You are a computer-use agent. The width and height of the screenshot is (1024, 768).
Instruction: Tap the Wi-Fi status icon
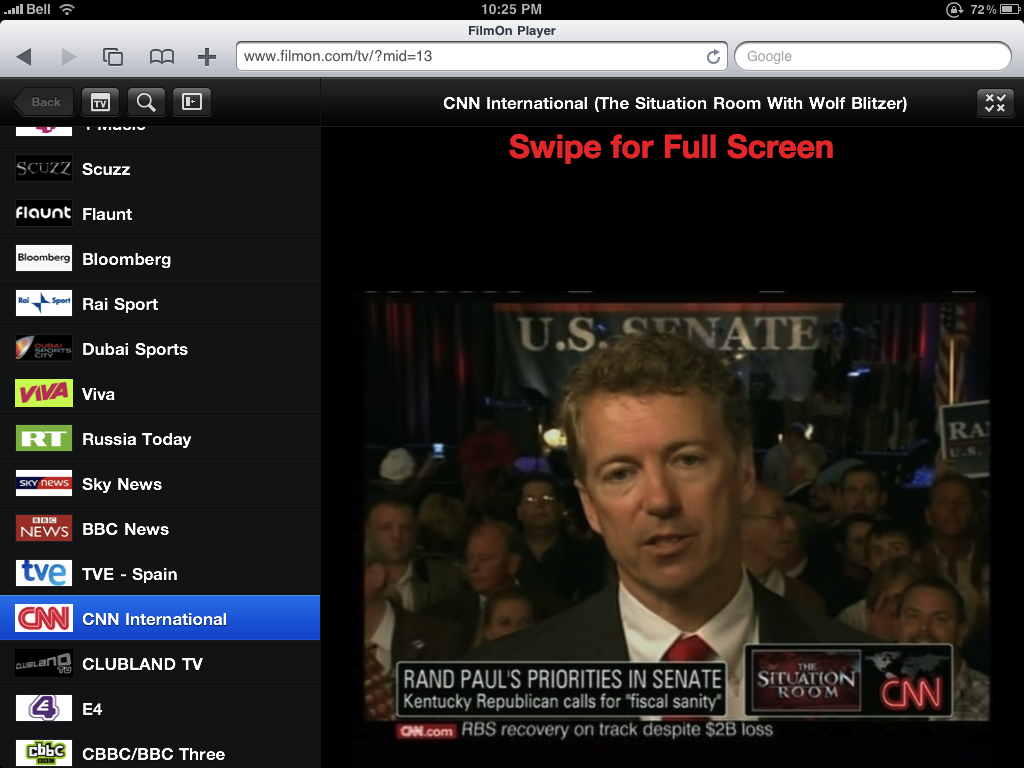coord(66,9)
